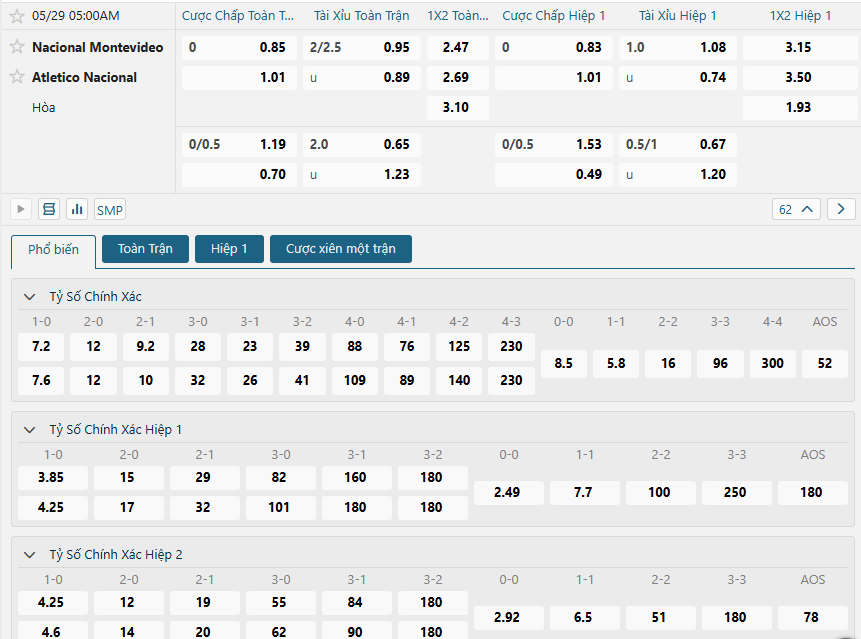Bet on 0-0 first half score 2.49
Image resolution: width=861 pixels, height=639 pixels.
(508, 492)
